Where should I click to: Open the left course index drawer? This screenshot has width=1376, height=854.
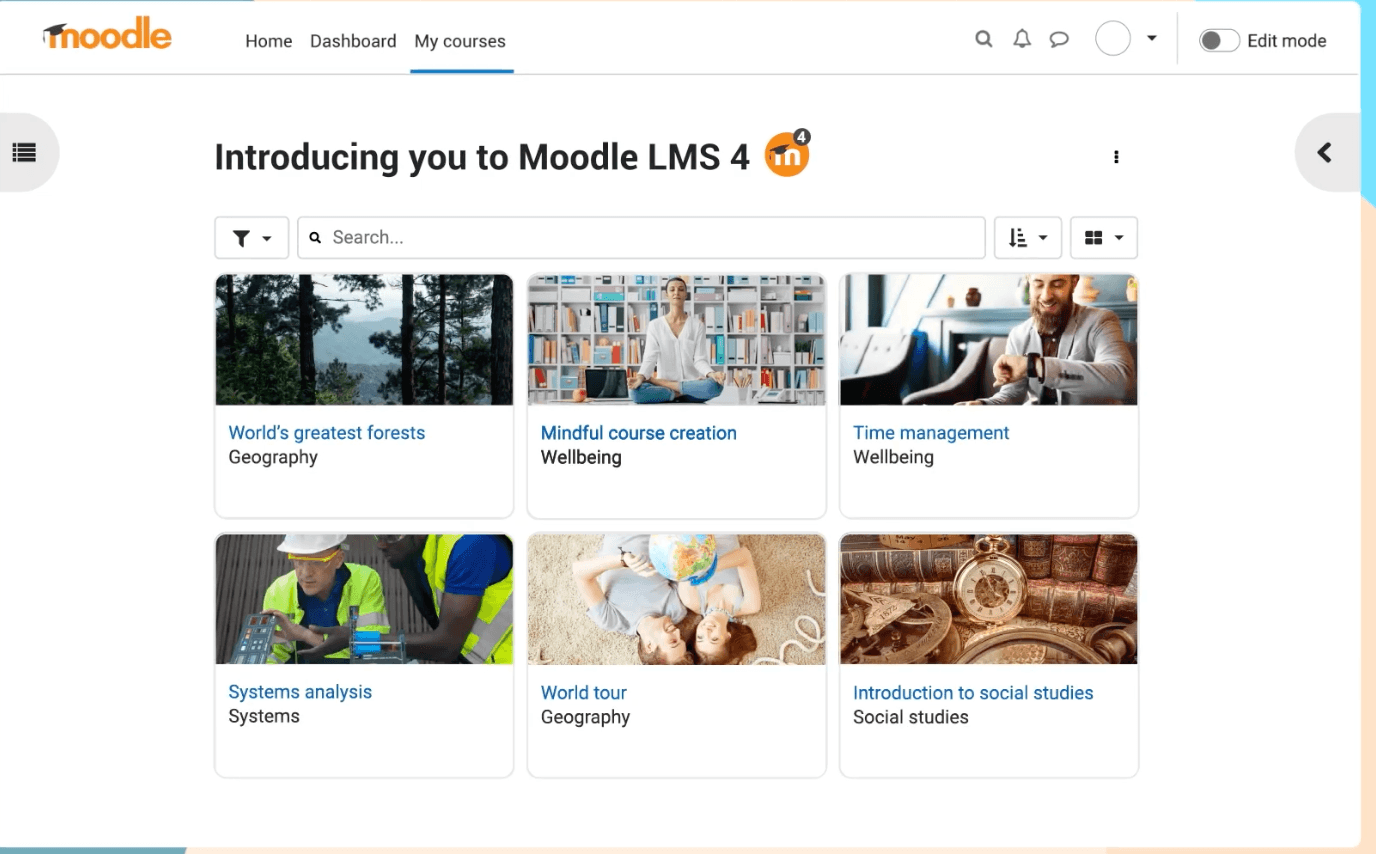25,153
